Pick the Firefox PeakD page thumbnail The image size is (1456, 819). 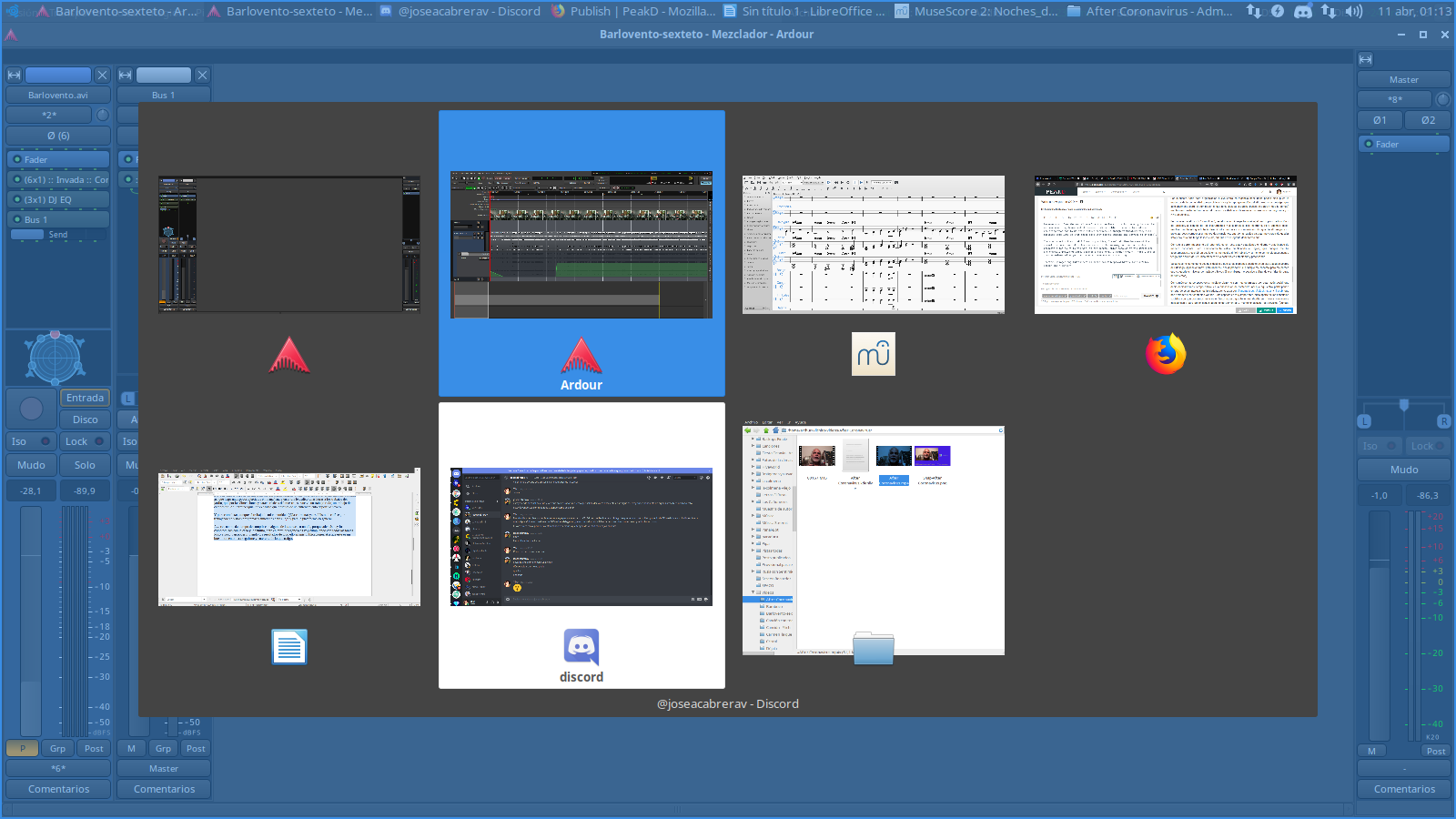click(x=1166, y=245)
